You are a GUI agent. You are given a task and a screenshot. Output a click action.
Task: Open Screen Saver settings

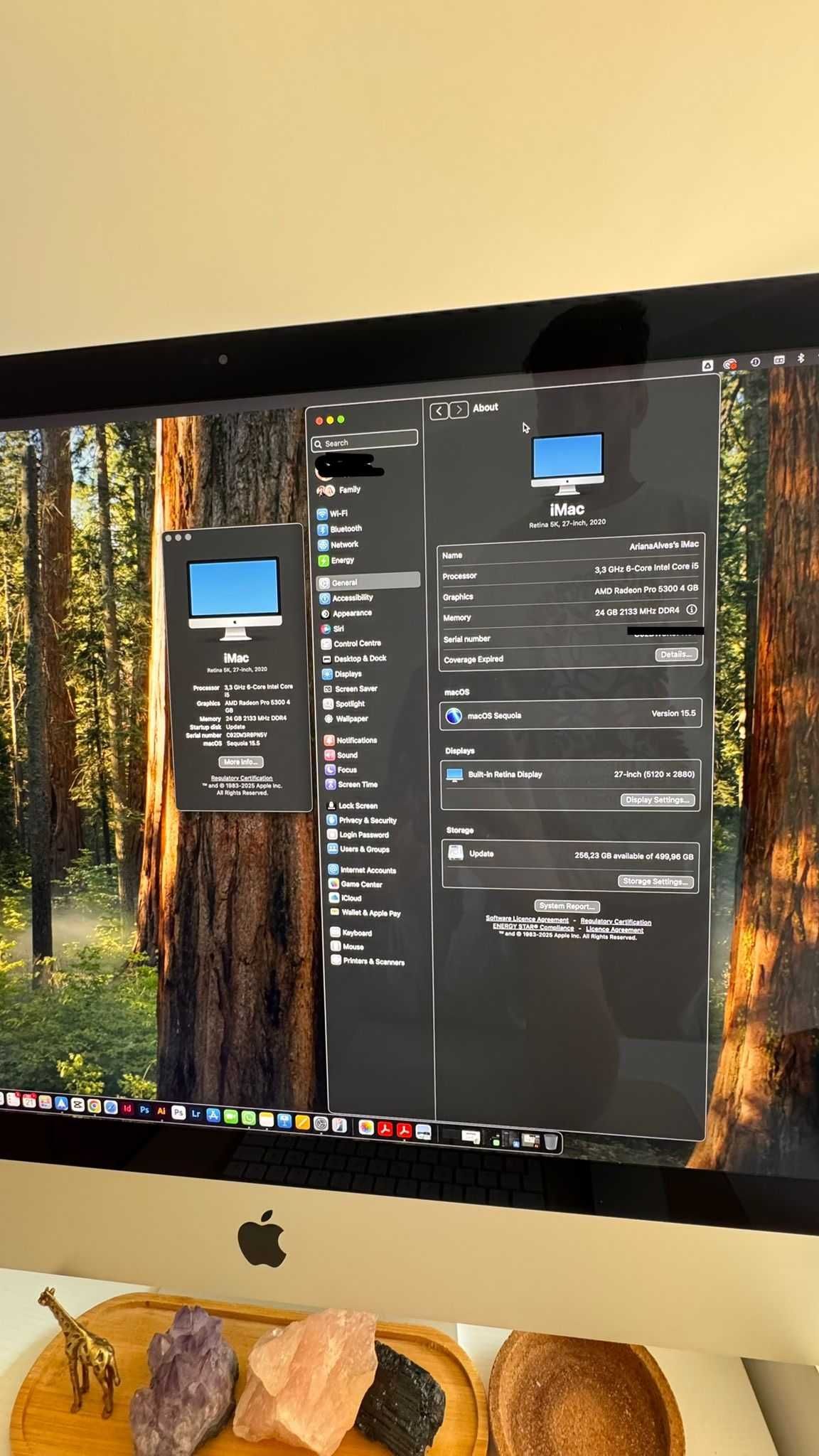(350, 689)
